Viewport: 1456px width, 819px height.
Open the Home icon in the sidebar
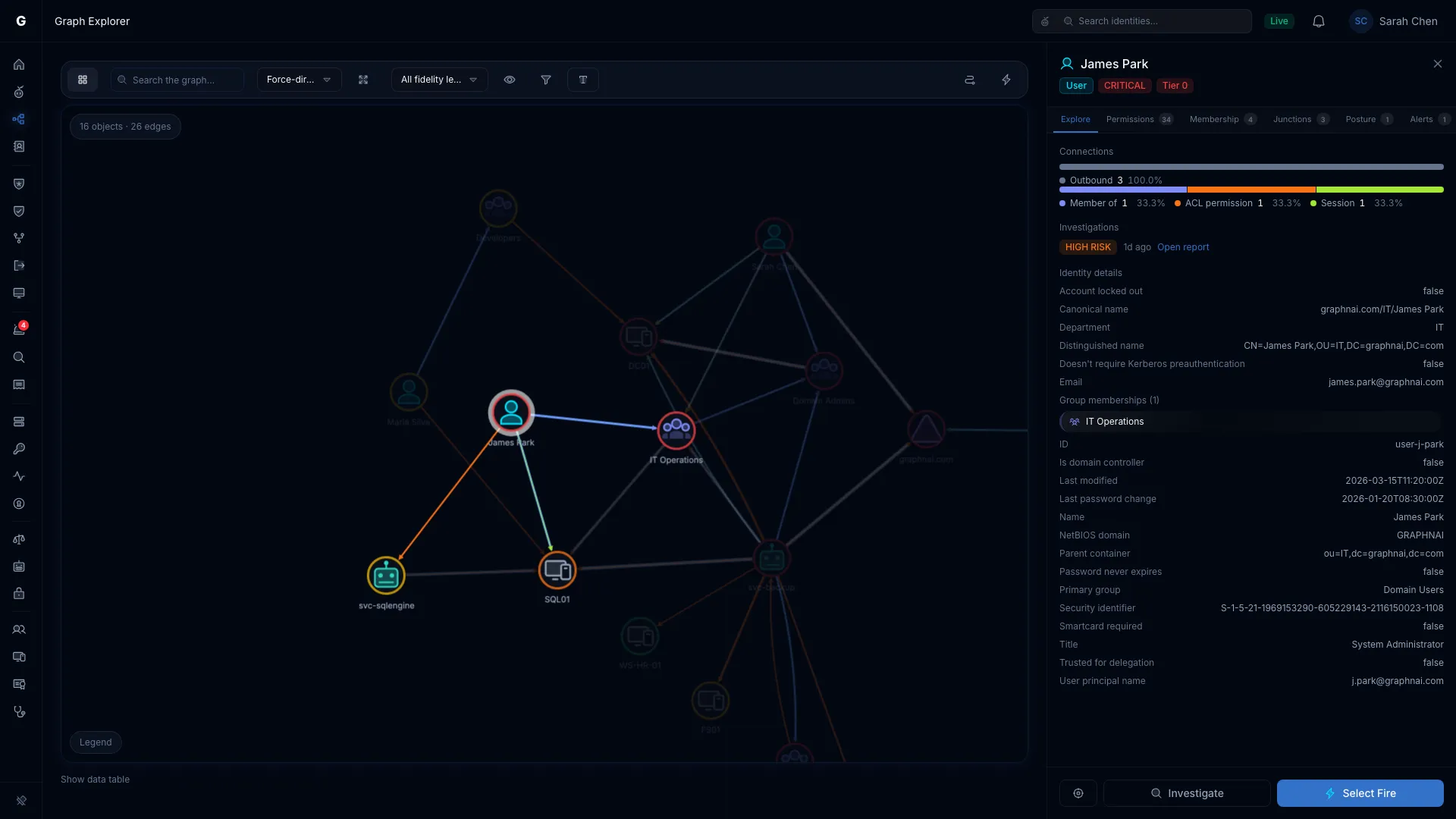click(x=19, y=64)
